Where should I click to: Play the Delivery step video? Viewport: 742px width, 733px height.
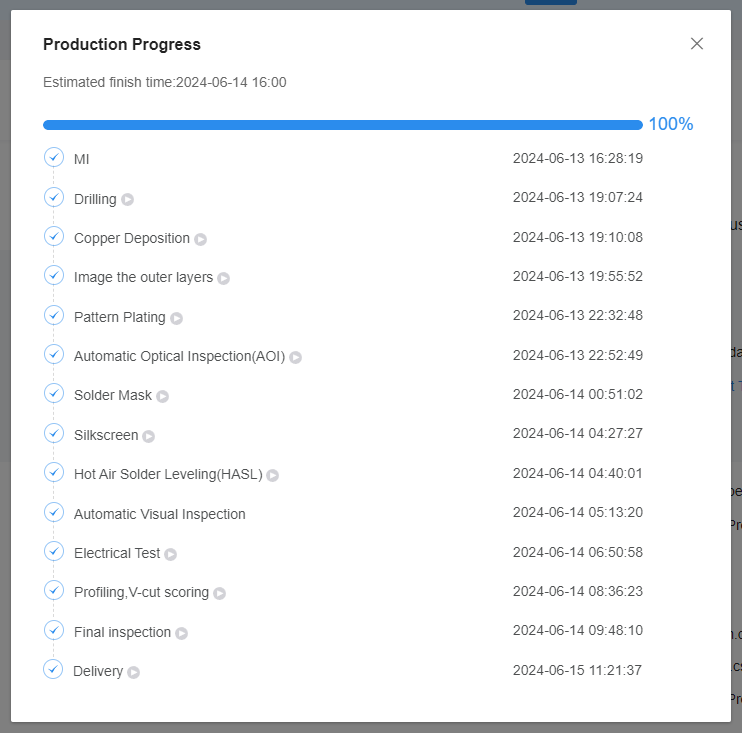[134, 672]
